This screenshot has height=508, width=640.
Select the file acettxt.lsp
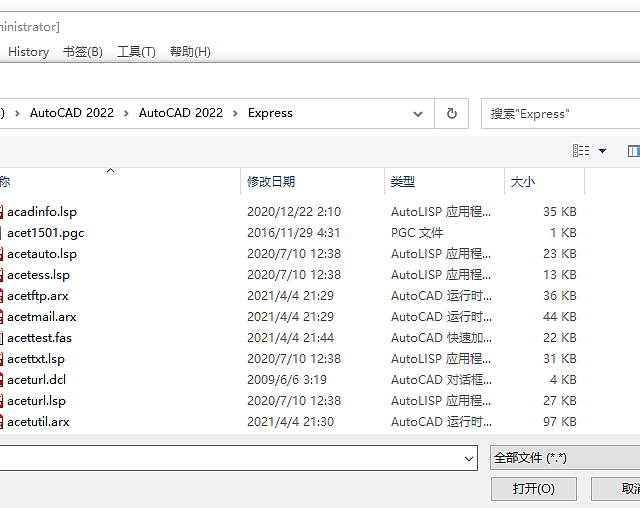[36, 359]
